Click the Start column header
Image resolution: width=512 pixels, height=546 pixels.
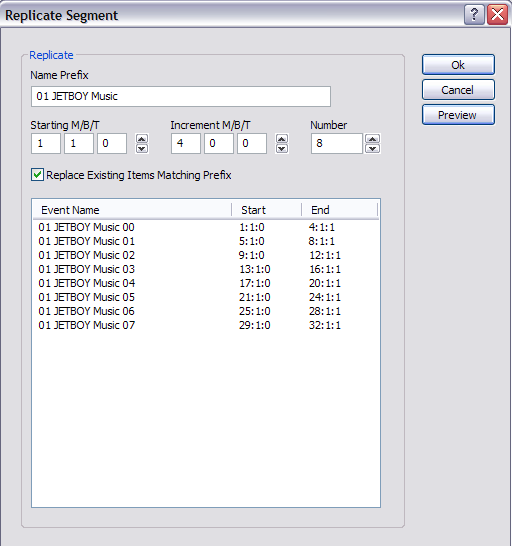(266, 210)
